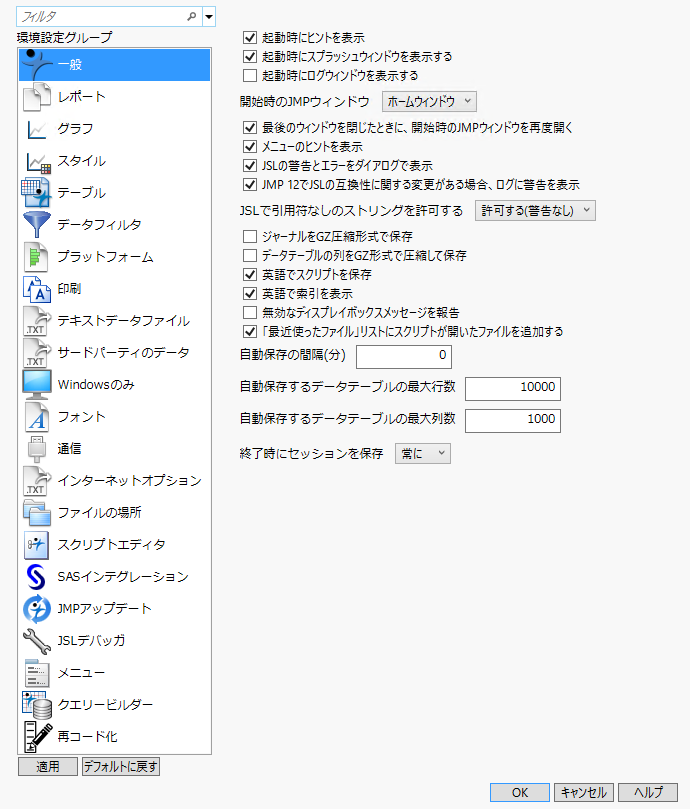Click the 自動保存の間隔(分) field
Screen dimensions: 690x809
coord(404,357)
